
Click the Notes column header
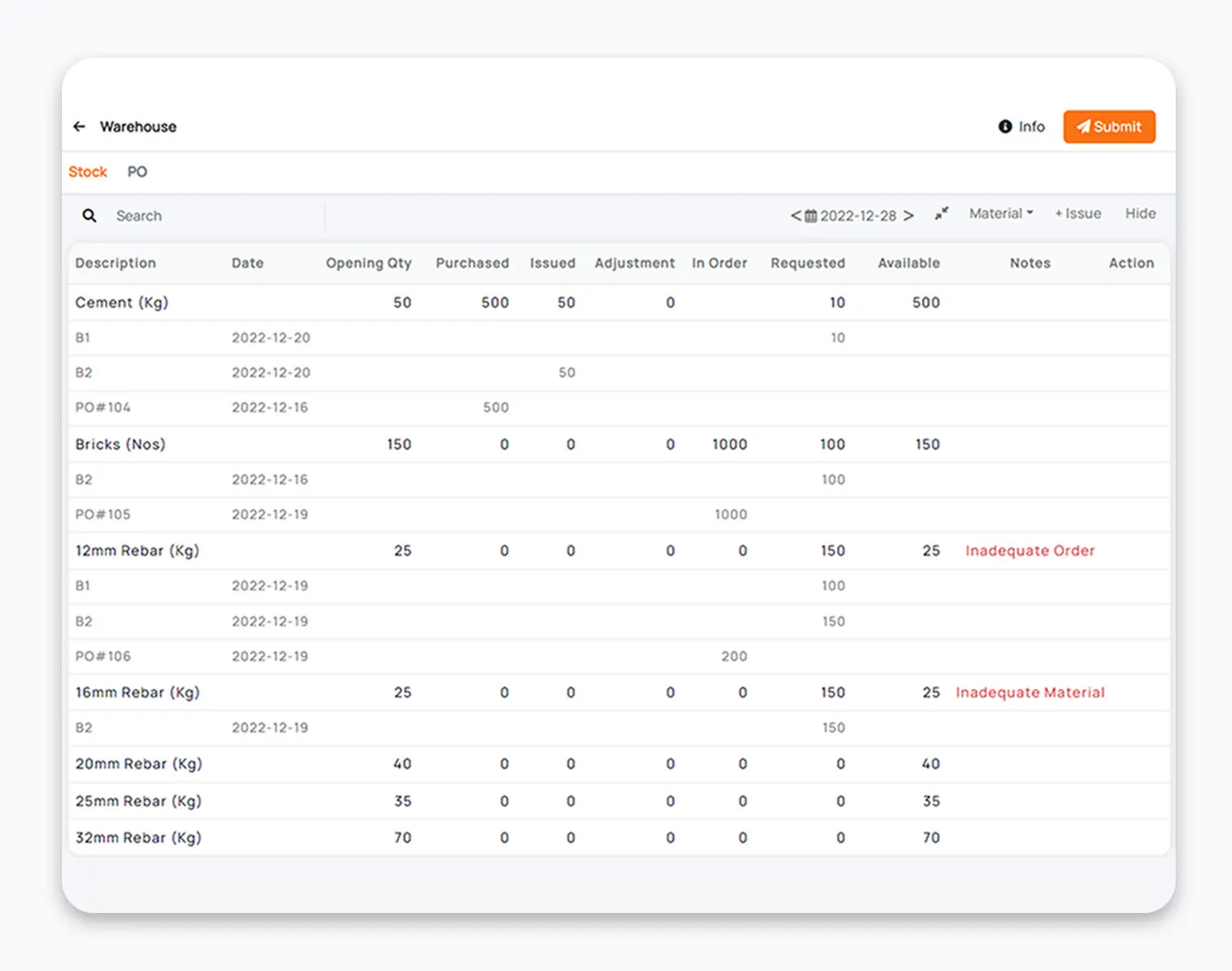(x=1030, y=263)
